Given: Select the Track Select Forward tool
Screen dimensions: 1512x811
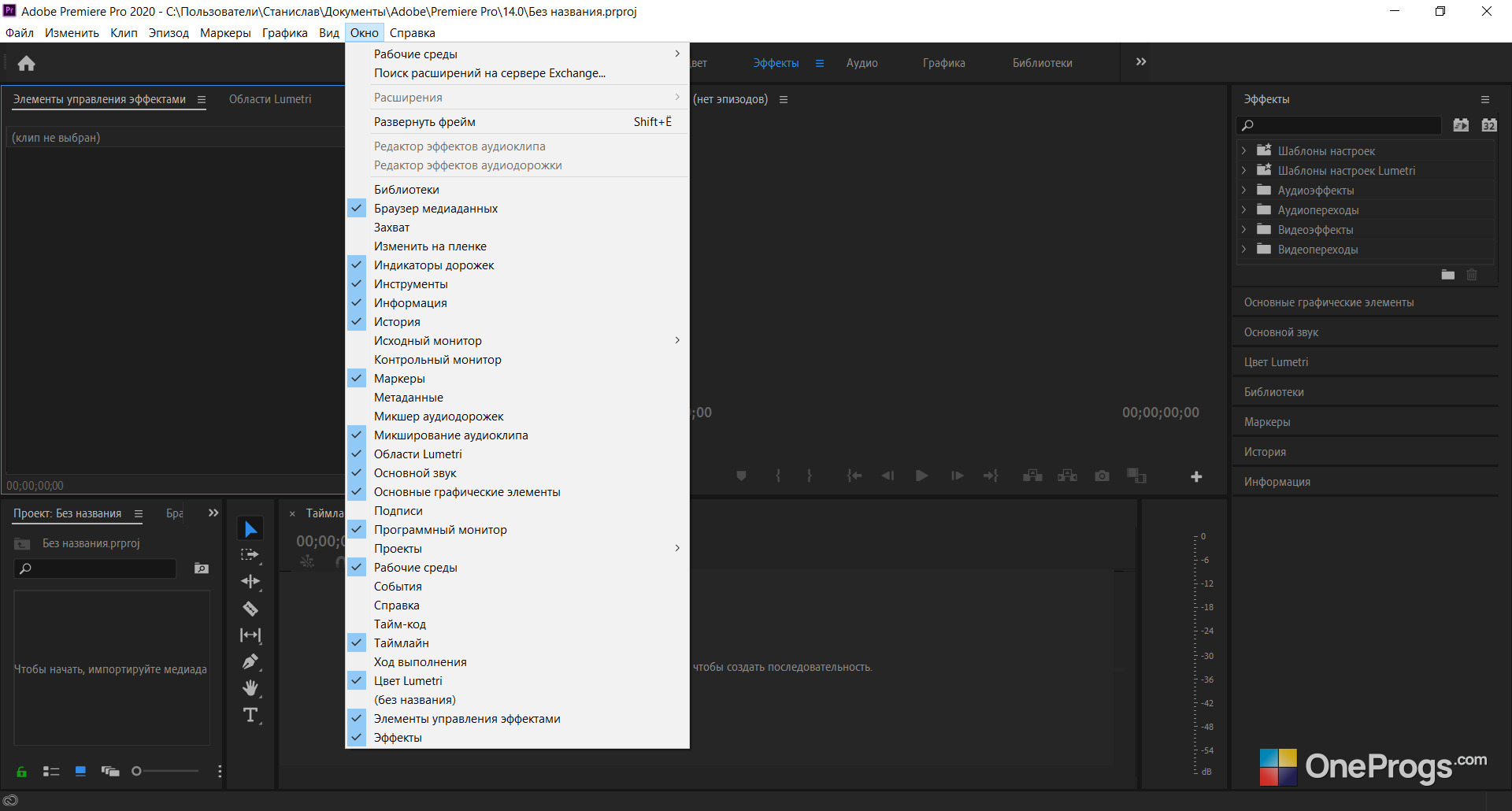Looking at the screenshot, I should pos(250,555).
